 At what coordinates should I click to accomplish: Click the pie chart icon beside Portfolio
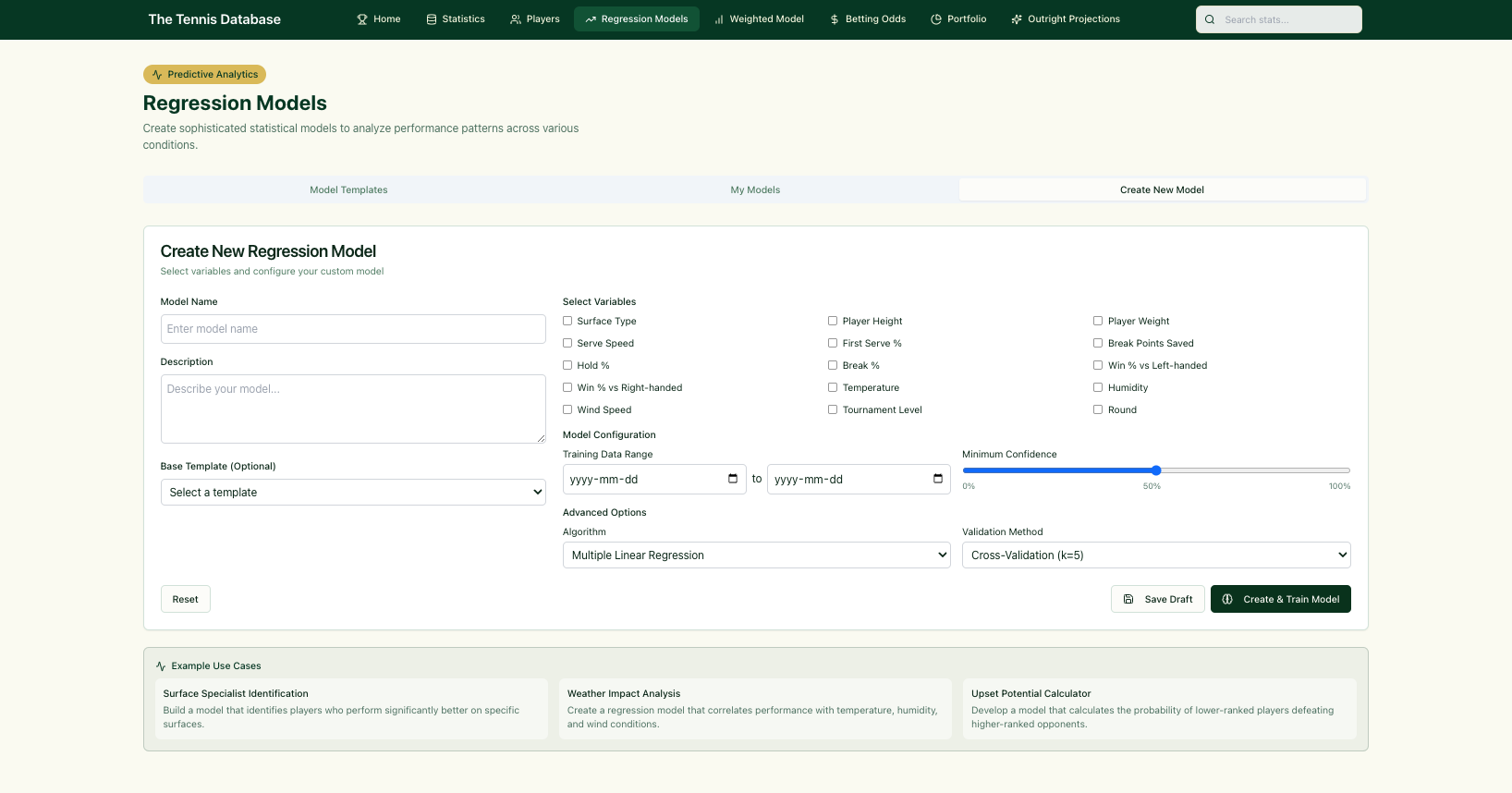[936, 19]
